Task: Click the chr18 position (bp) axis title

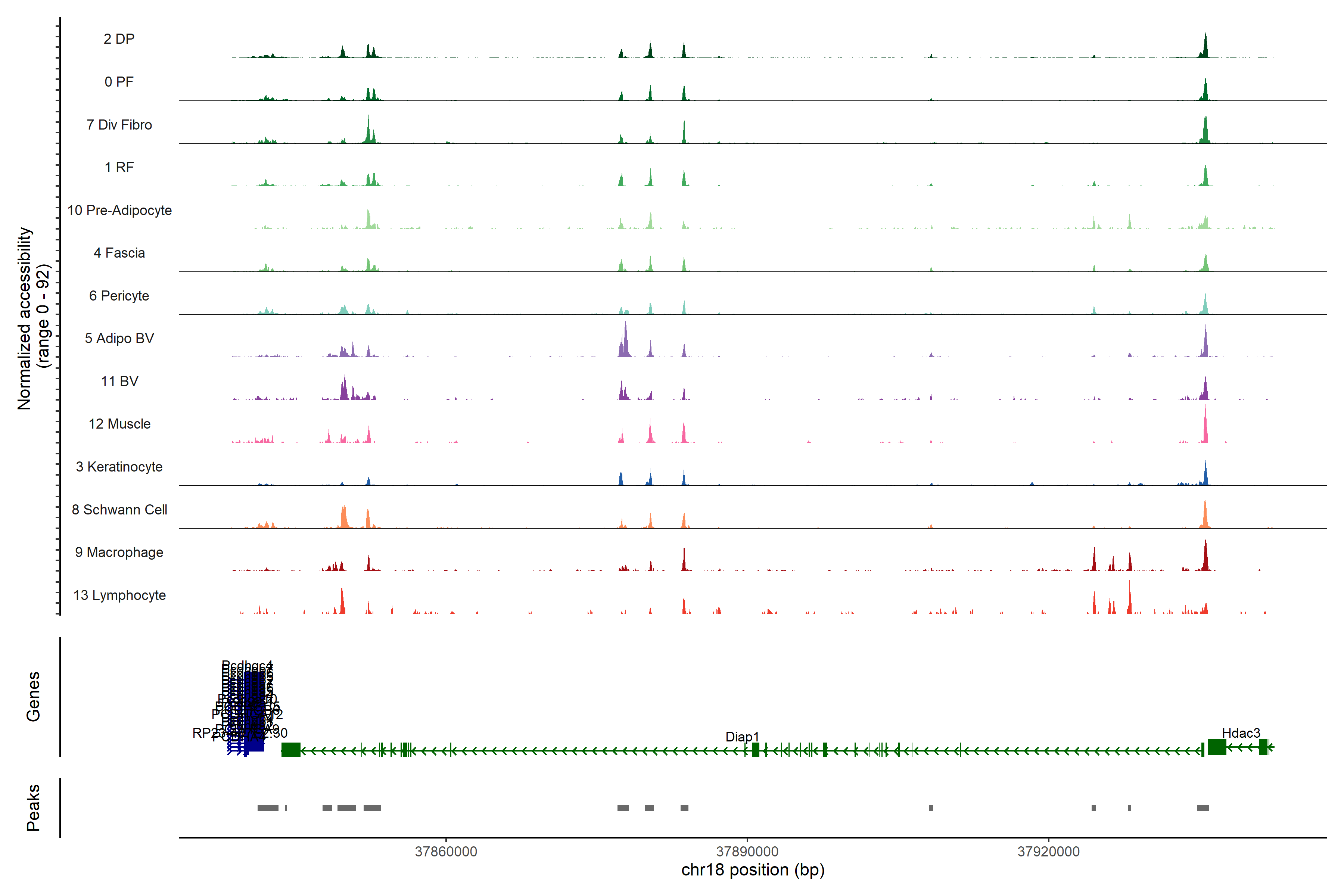Action: (753, 870)
